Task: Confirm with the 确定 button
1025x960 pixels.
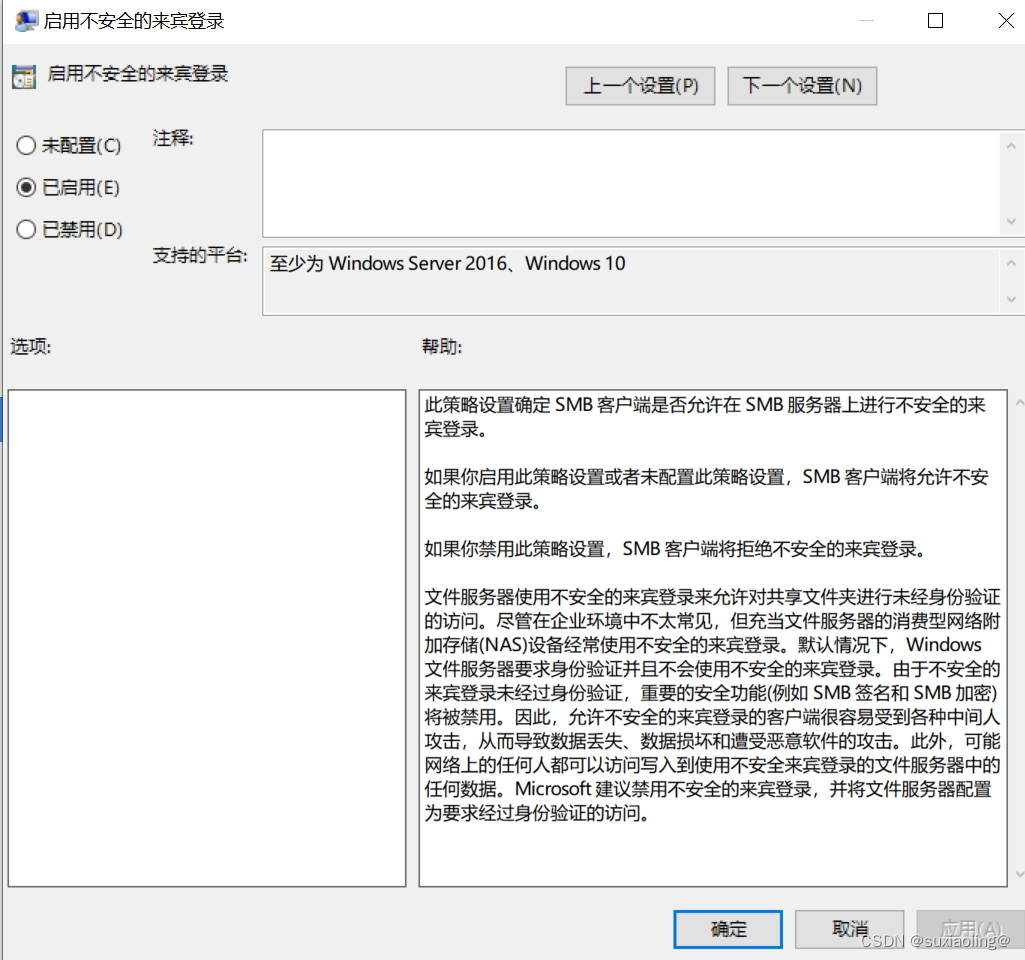Action: [728, 929]
